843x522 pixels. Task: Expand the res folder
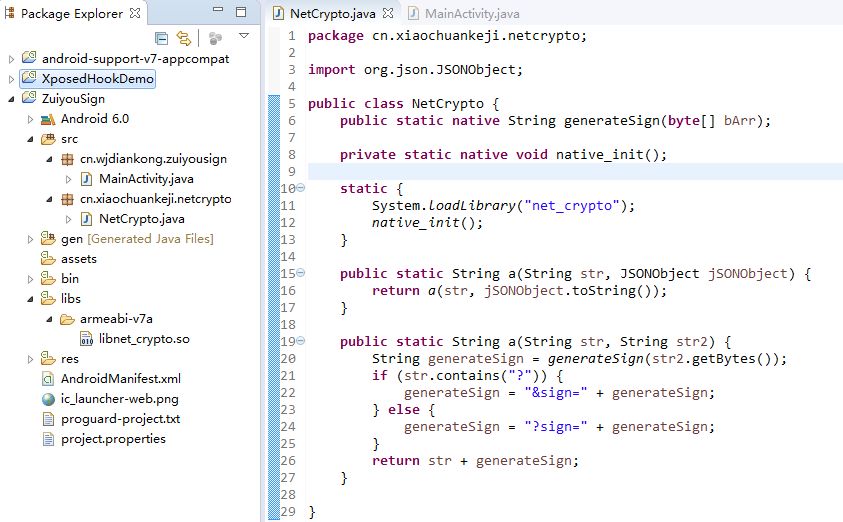pos(31,359)
